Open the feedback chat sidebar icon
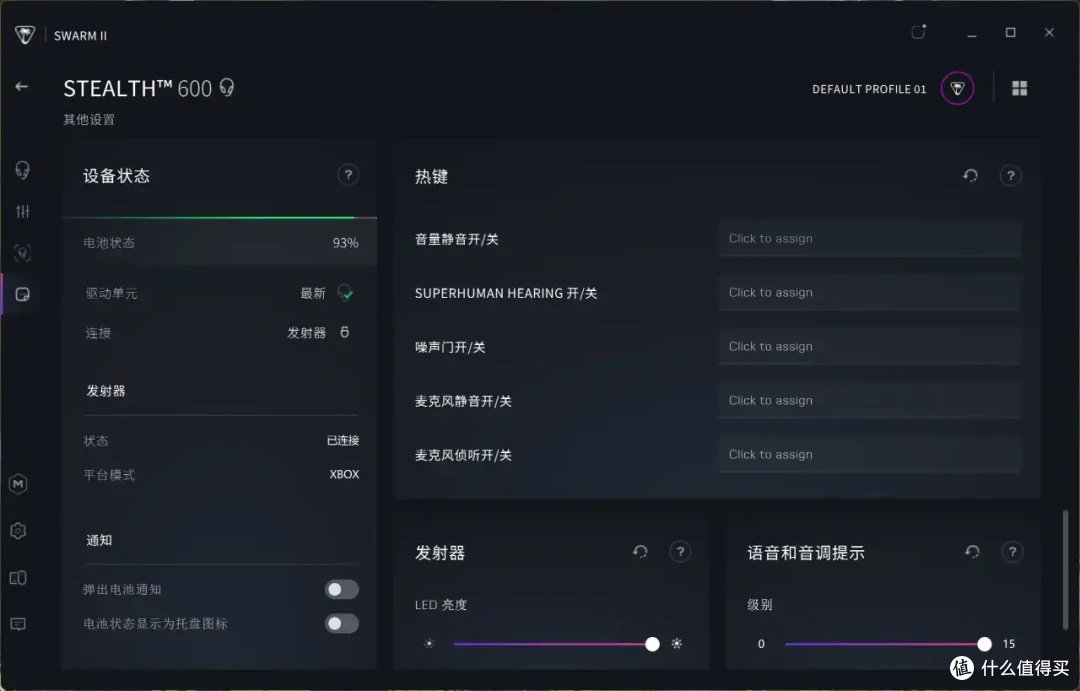1080x691 pixels. coord(19,624)
